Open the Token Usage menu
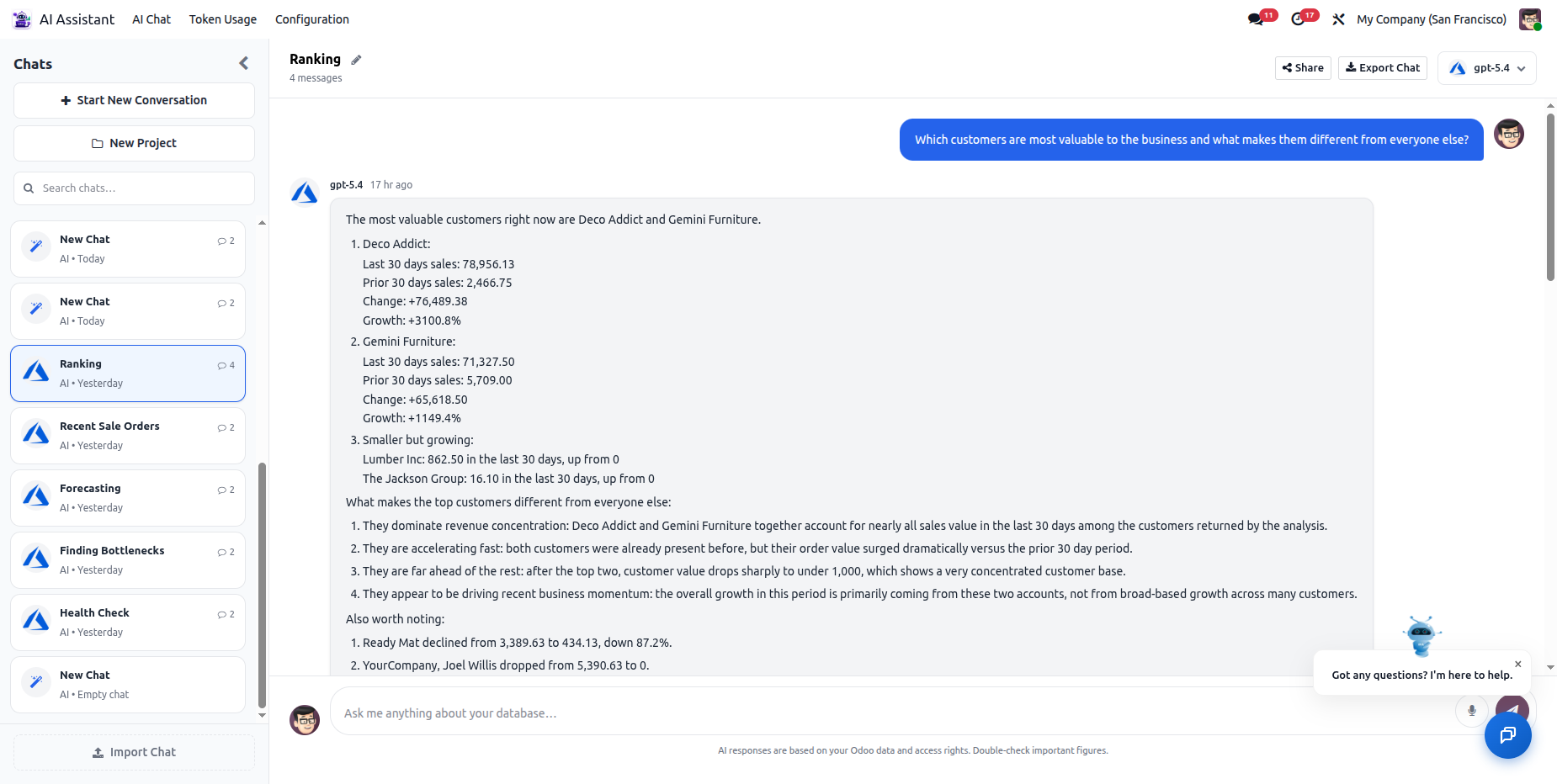 pyautogui.click(x=222, y=19)
